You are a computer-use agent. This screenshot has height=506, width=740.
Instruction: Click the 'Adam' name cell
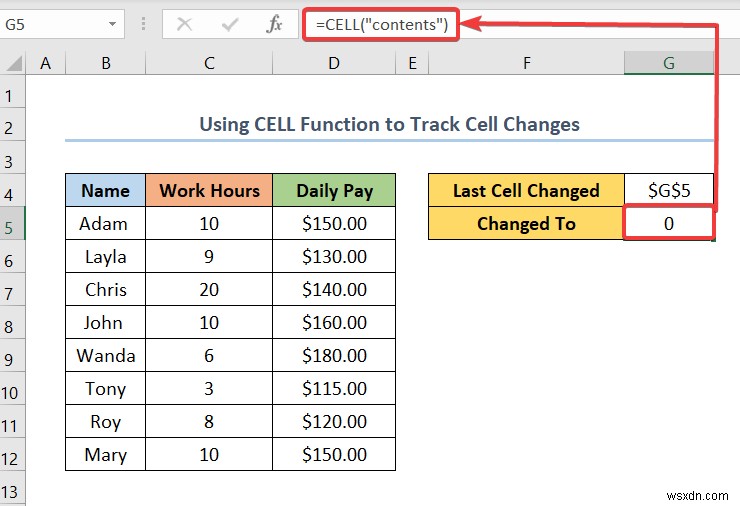106,223
